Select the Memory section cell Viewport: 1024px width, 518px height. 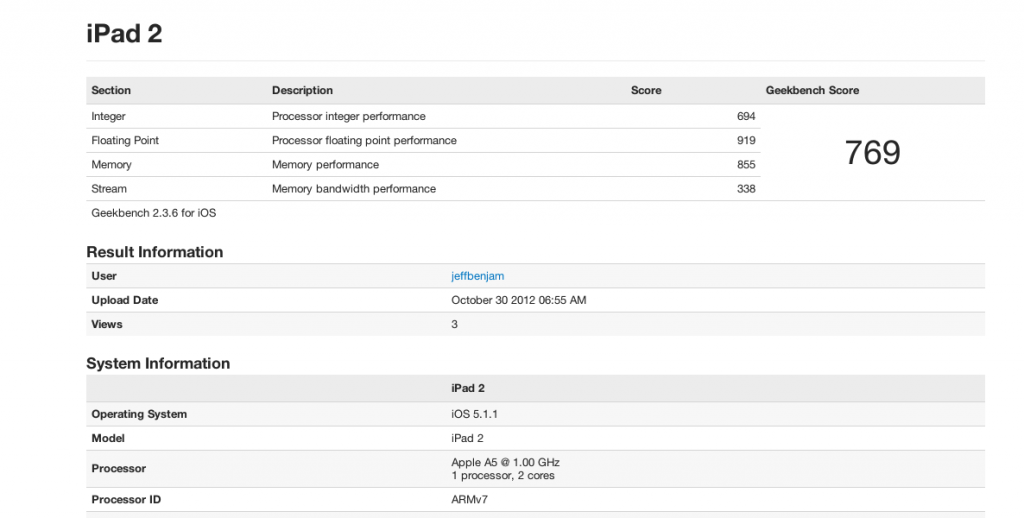112,165
